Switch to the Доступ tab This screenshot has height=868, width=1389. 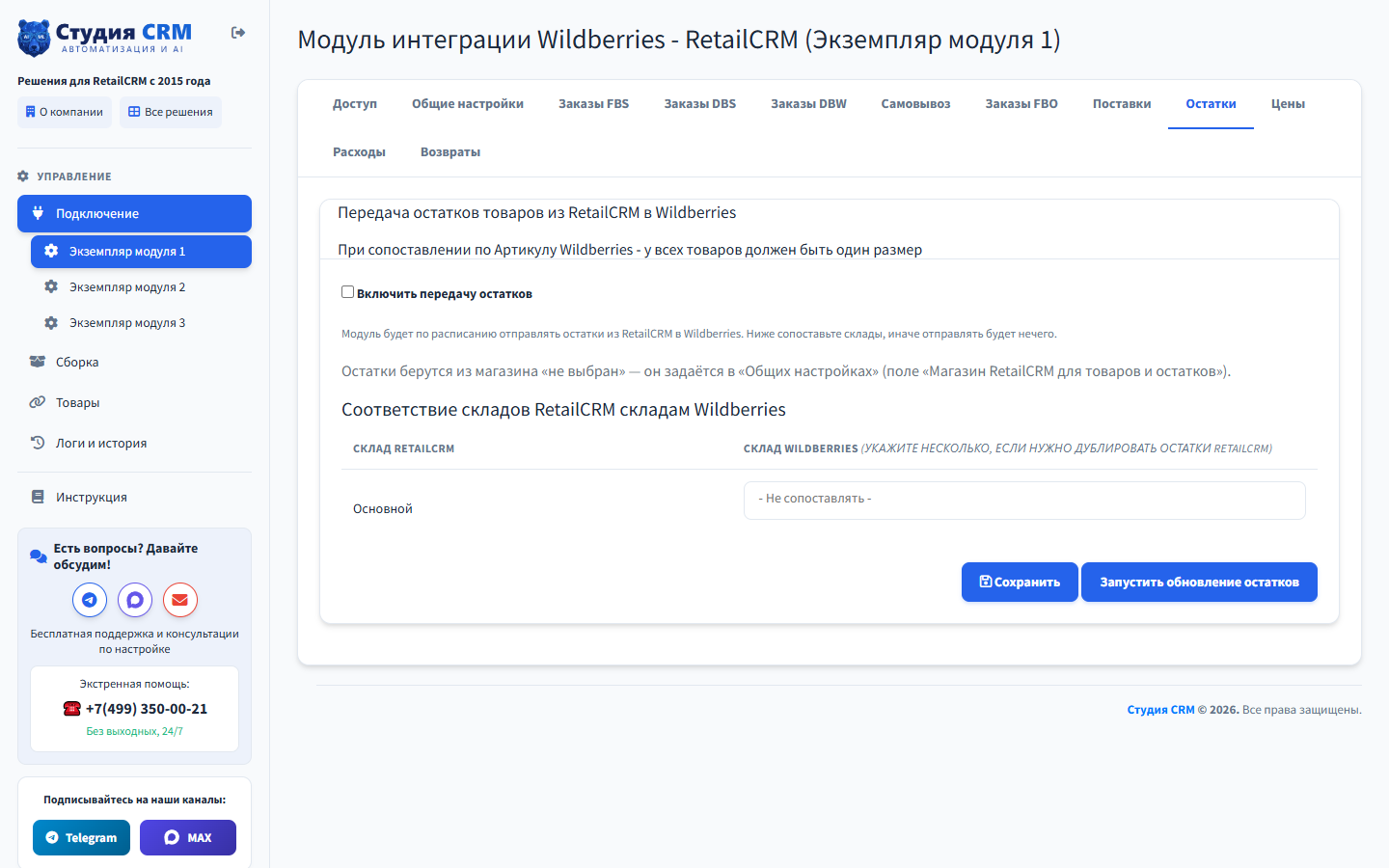355,104
